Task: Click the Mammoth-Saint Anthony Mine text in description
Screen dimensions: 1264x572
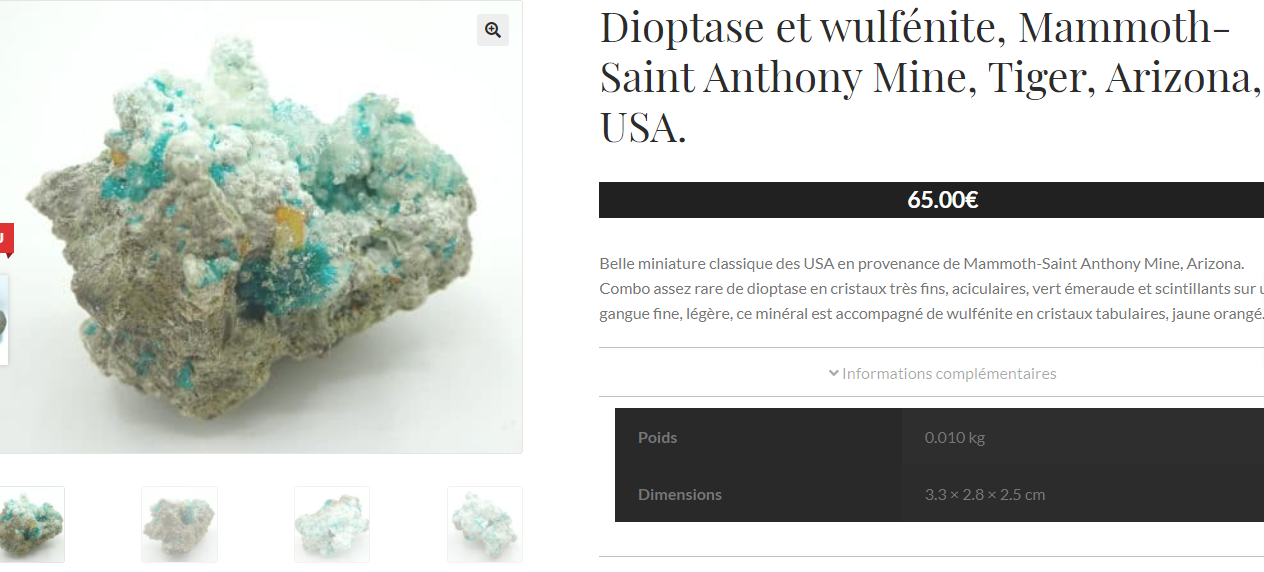Action: (1073, 263)
